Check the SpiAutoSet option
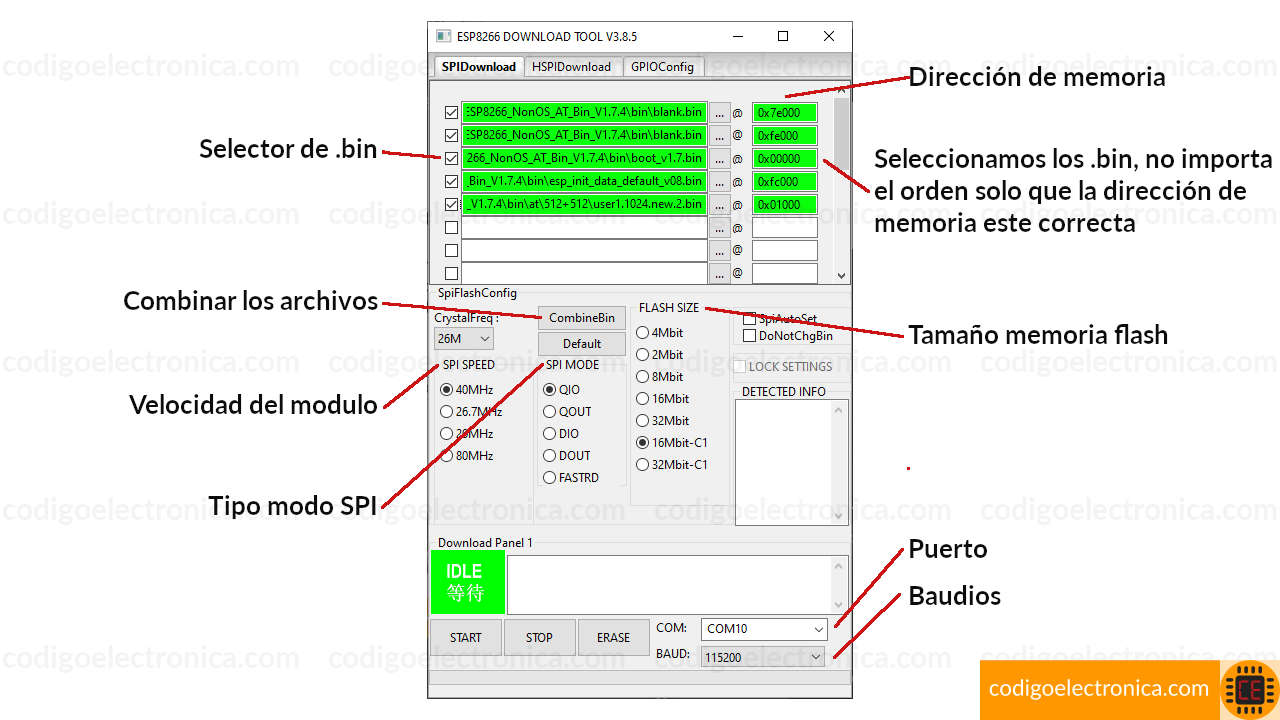The width and height of the screenshot is (1280, 720). tap(749, 319)
